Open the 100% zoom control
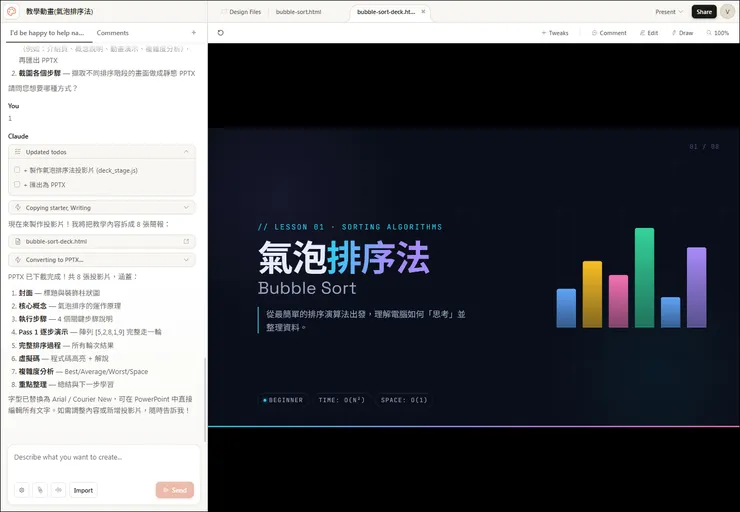The width and height of the screenshot is (740, 512). (x=717, y=33)
